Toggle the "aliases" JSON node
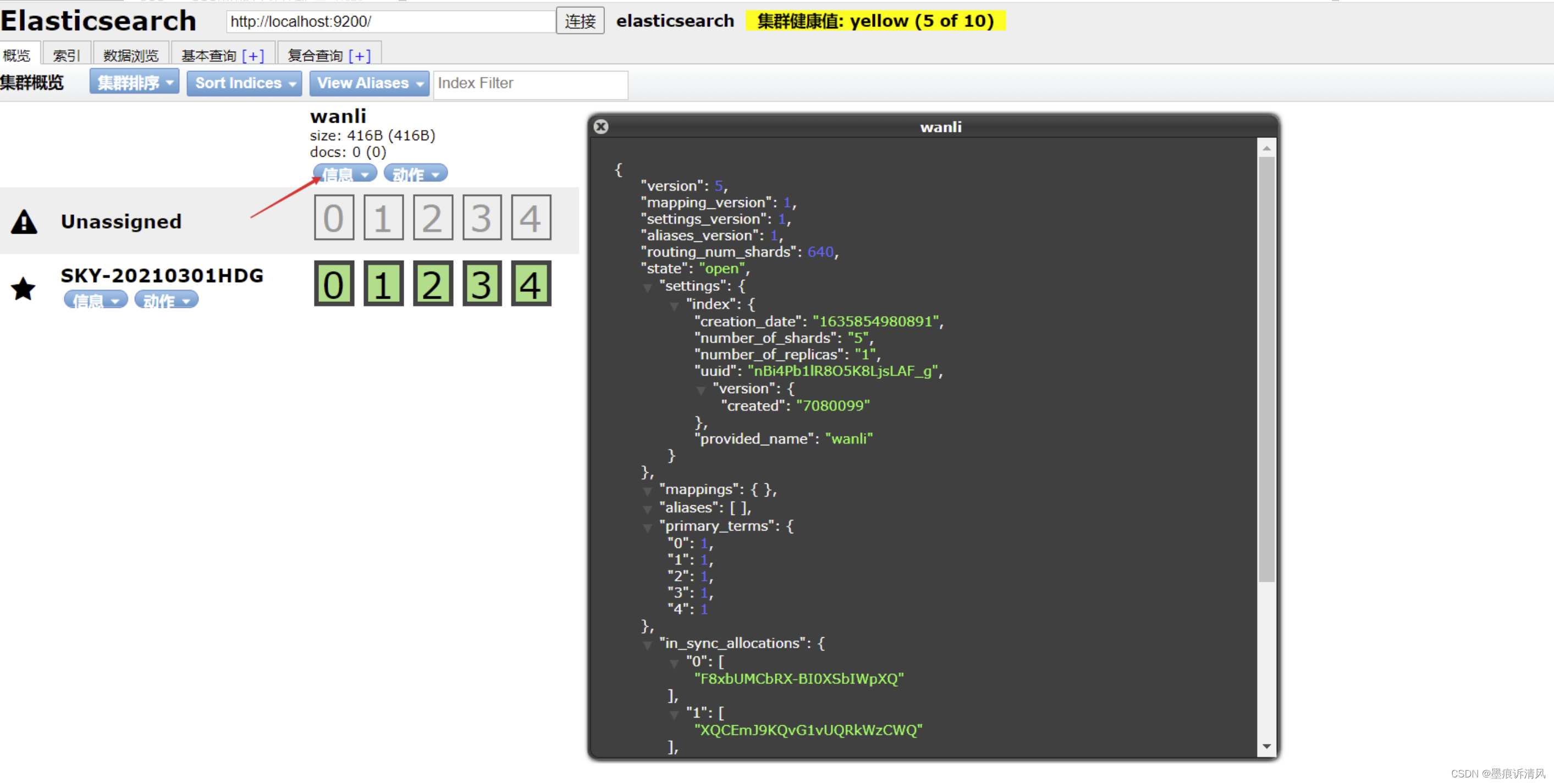 (x=647, y=510)
